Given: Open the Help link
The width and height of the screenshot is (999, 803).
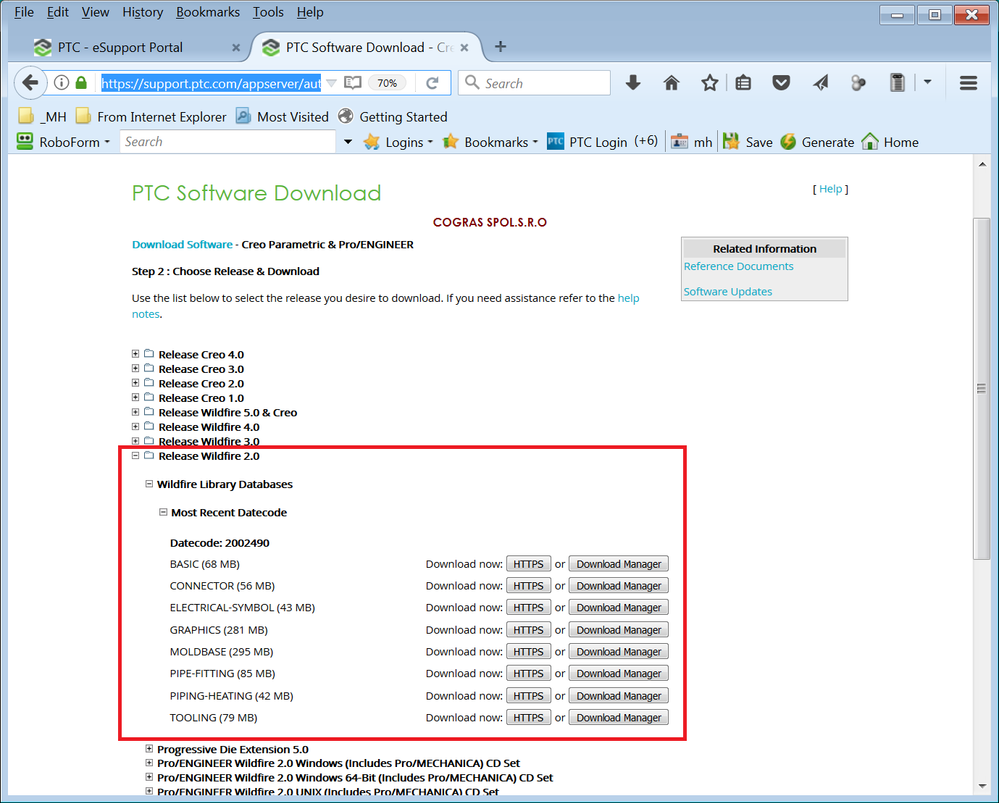Looking at the screenshot, I should coord(830,189).
